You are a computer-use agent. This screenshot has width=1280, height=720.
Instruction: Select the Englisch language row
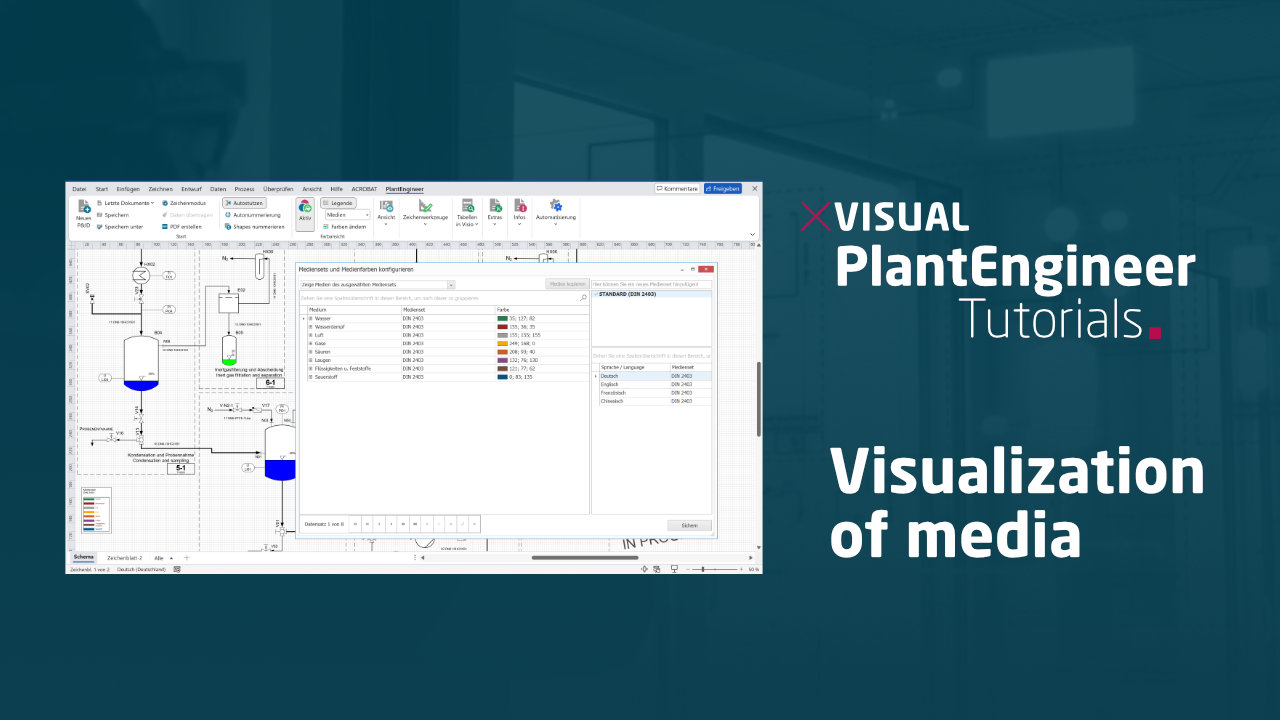click(654, 384)
